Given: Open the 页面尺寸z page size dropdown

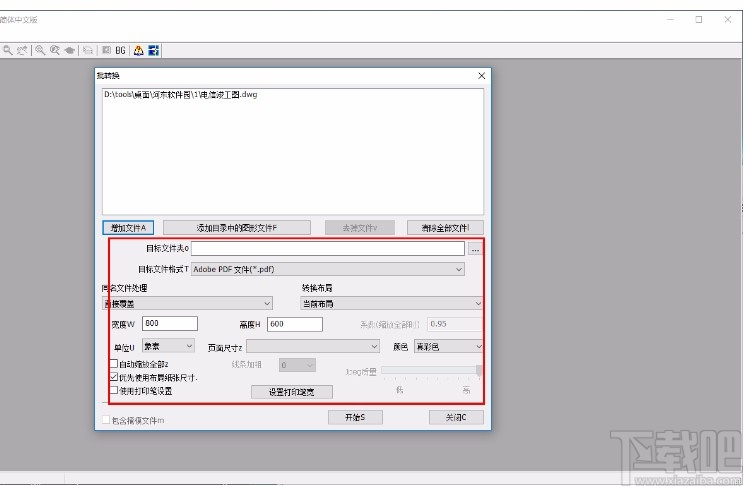Looking at the screenshot, I should point(313,347).
